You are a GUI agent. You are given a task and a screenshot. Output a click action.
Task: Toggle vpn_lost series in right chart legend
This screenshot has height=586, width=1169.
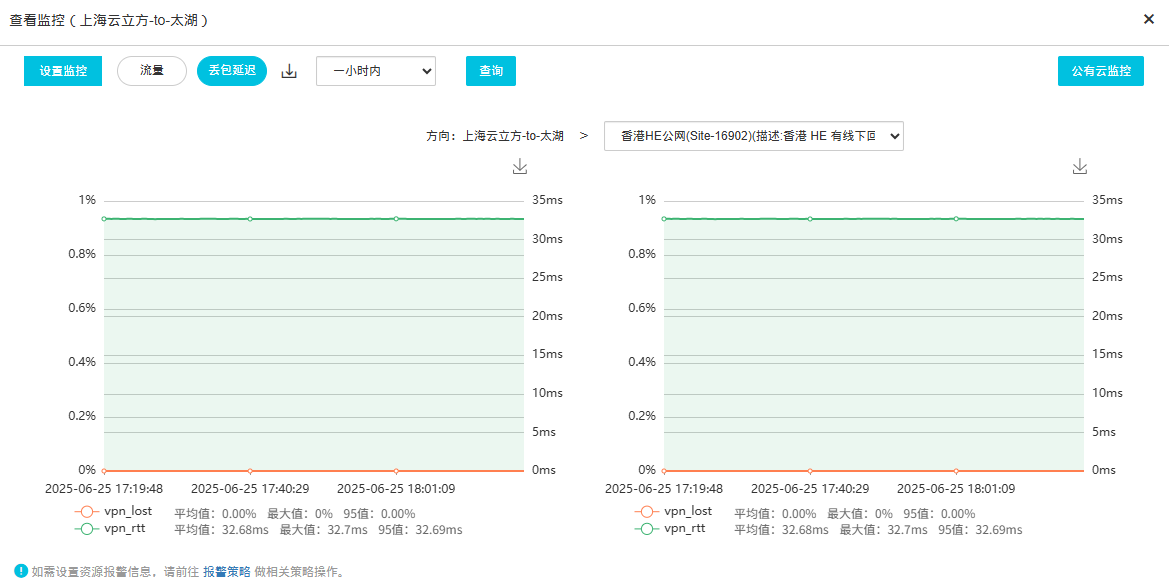point(673,511)
